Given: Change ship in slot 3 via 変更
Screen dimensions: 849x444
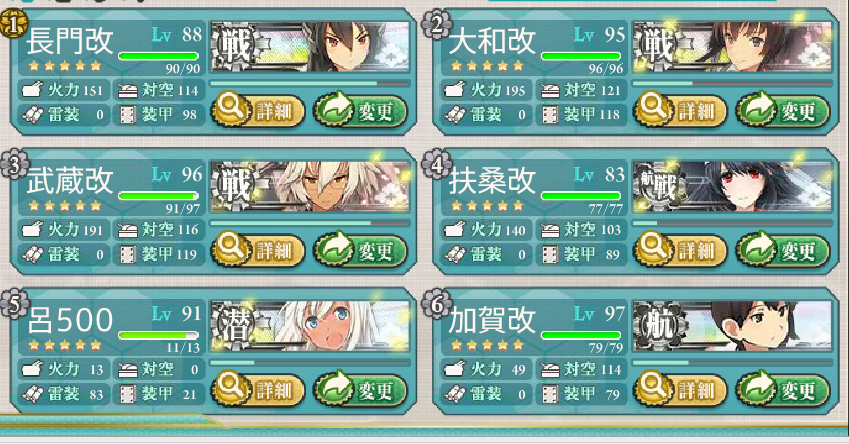Looking at the screenshot, I should point(361,251).
